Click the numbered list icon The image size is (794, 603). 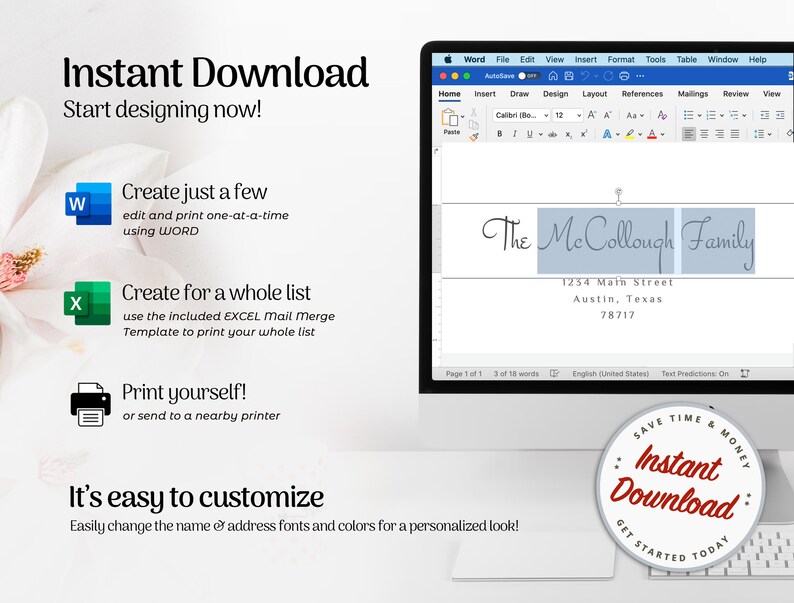coord(711,115)
